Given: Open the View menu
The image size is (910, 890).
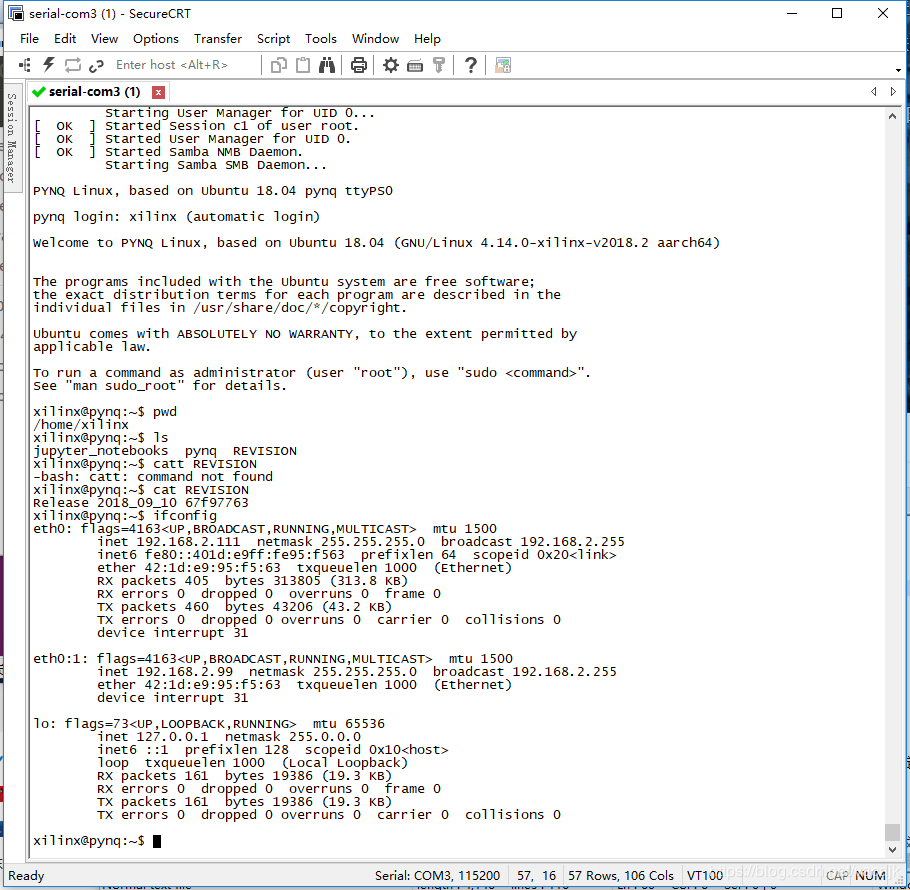Looking at the screenshot, I should click(x=104, y=38).
